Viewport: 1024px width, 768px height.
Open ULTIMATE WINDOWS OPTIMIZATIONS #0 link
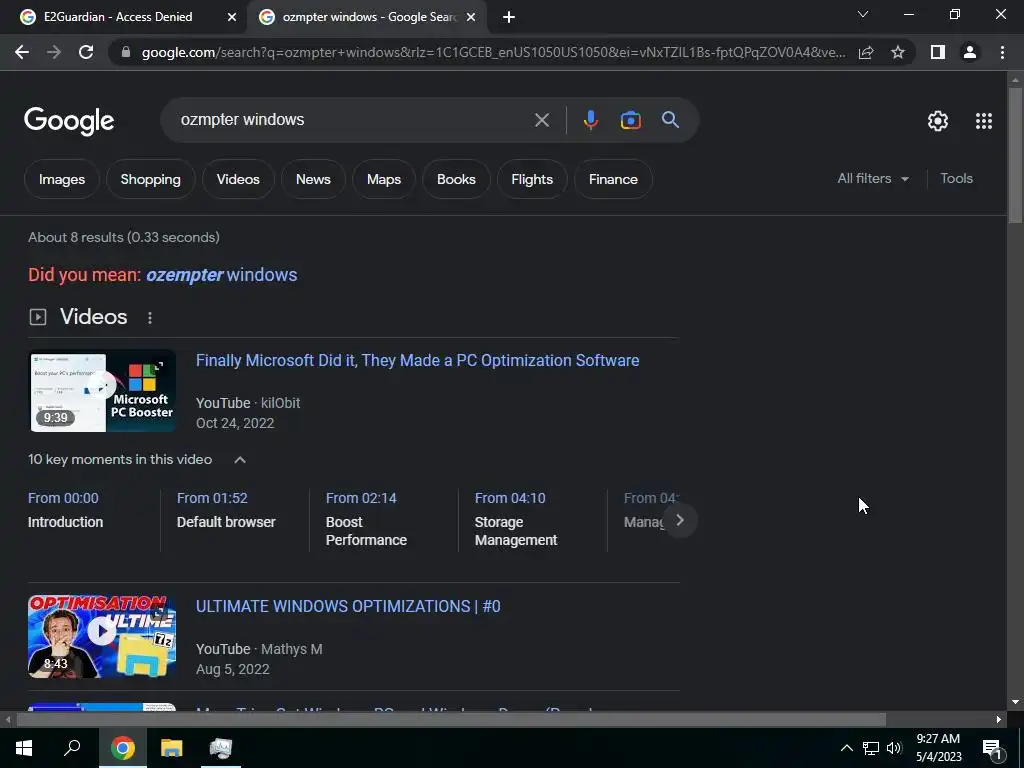(348, 606)
